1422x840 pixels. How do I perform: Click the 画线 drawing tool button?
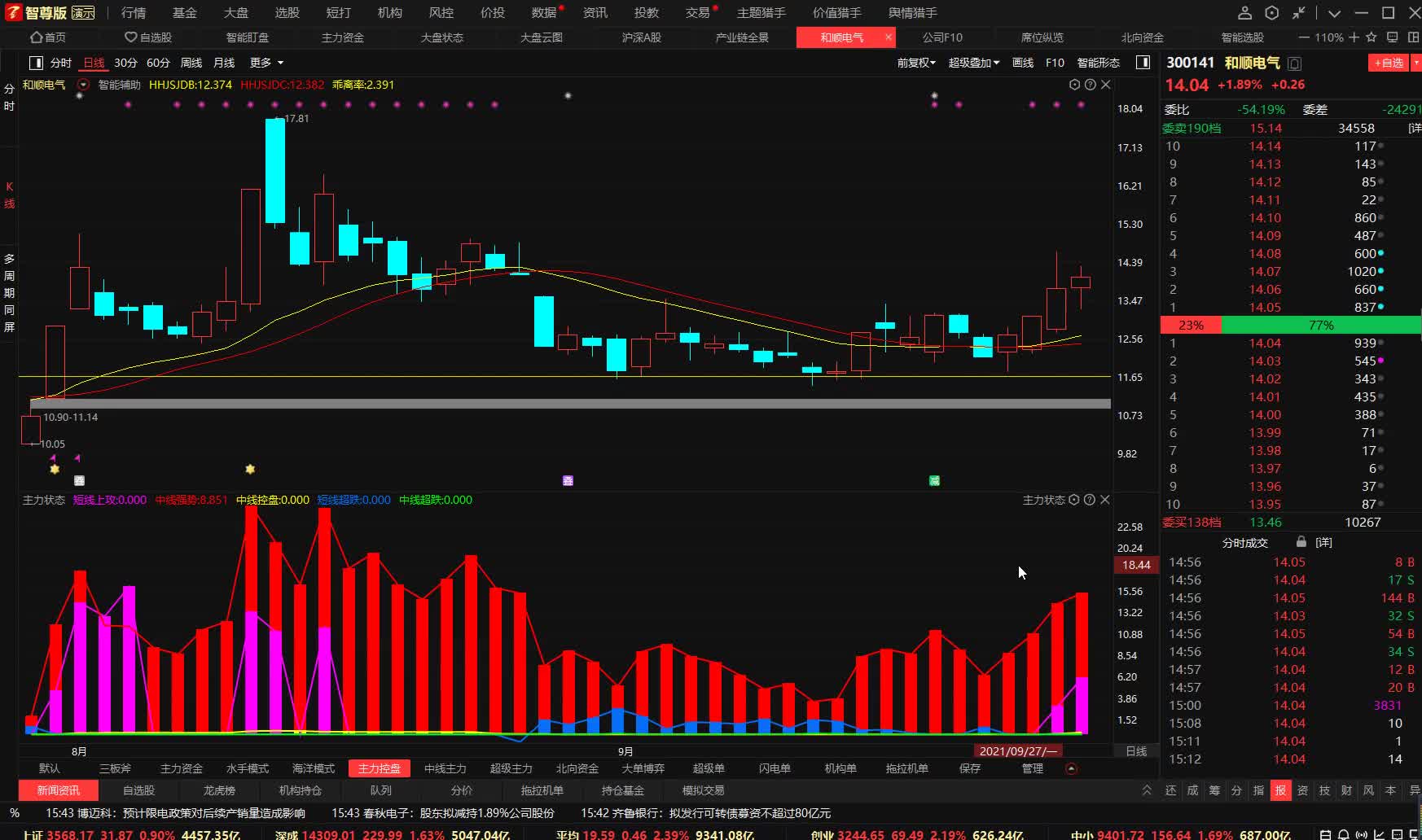pos(1023,63)
